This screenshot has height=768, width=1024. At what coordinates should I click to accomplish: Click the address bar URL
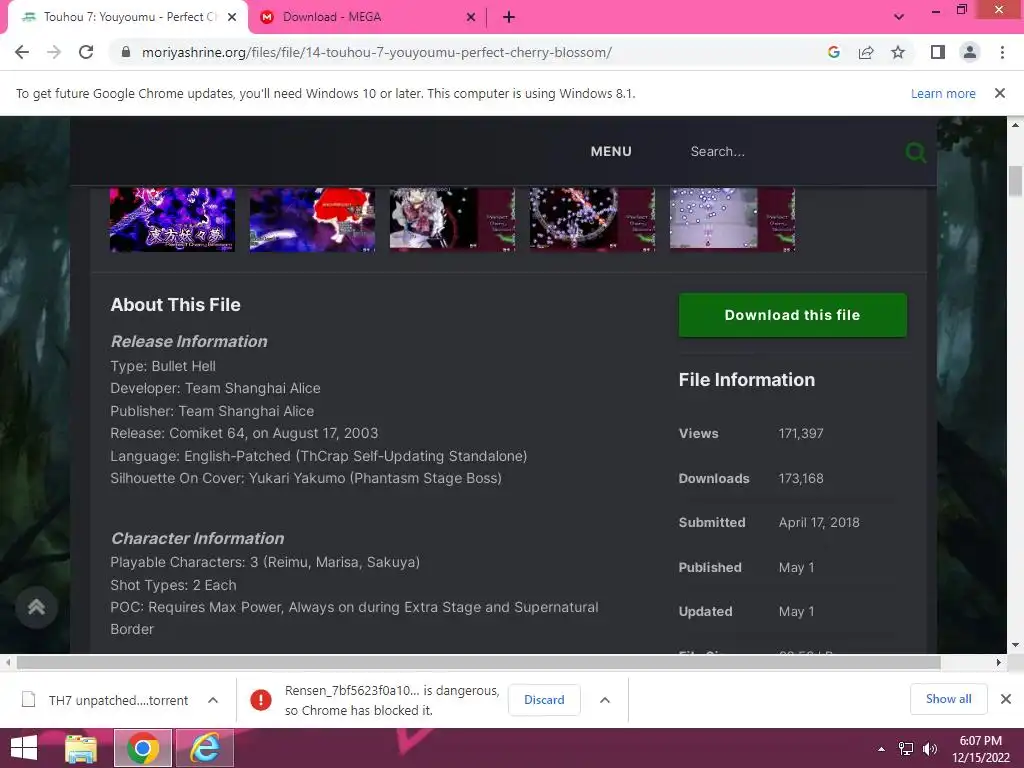(377, 52)
